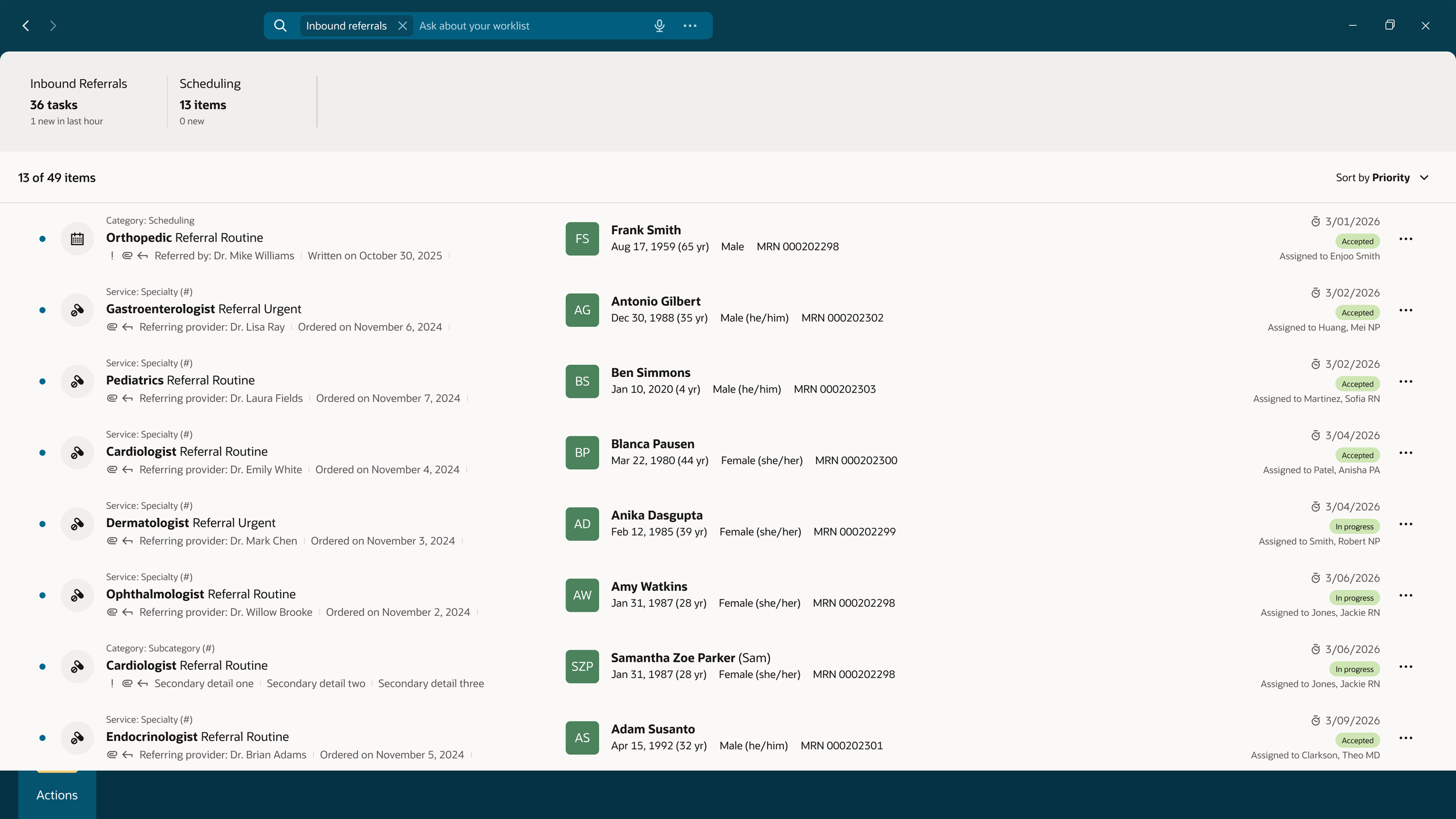The width and height of the screenshot is (1456, 819).
Task: Remove the Inbound referrals filter chip
Action: coord(402,26)
